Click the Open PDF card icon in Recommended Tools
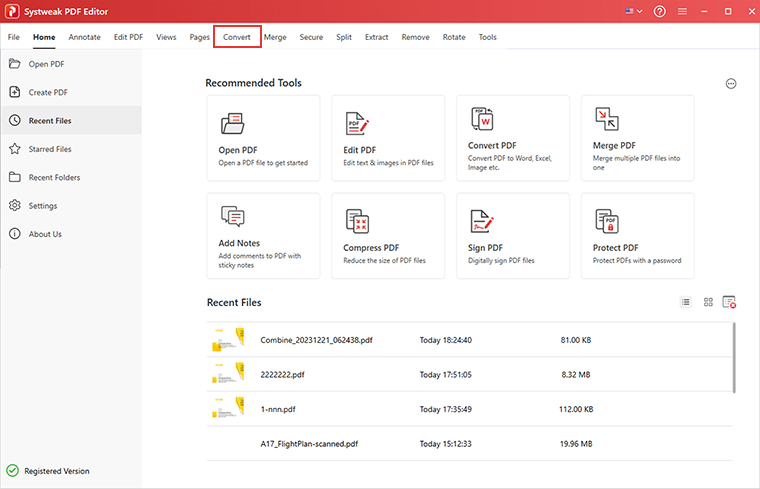This screenshot has width=760, height=489. point(233,123)
